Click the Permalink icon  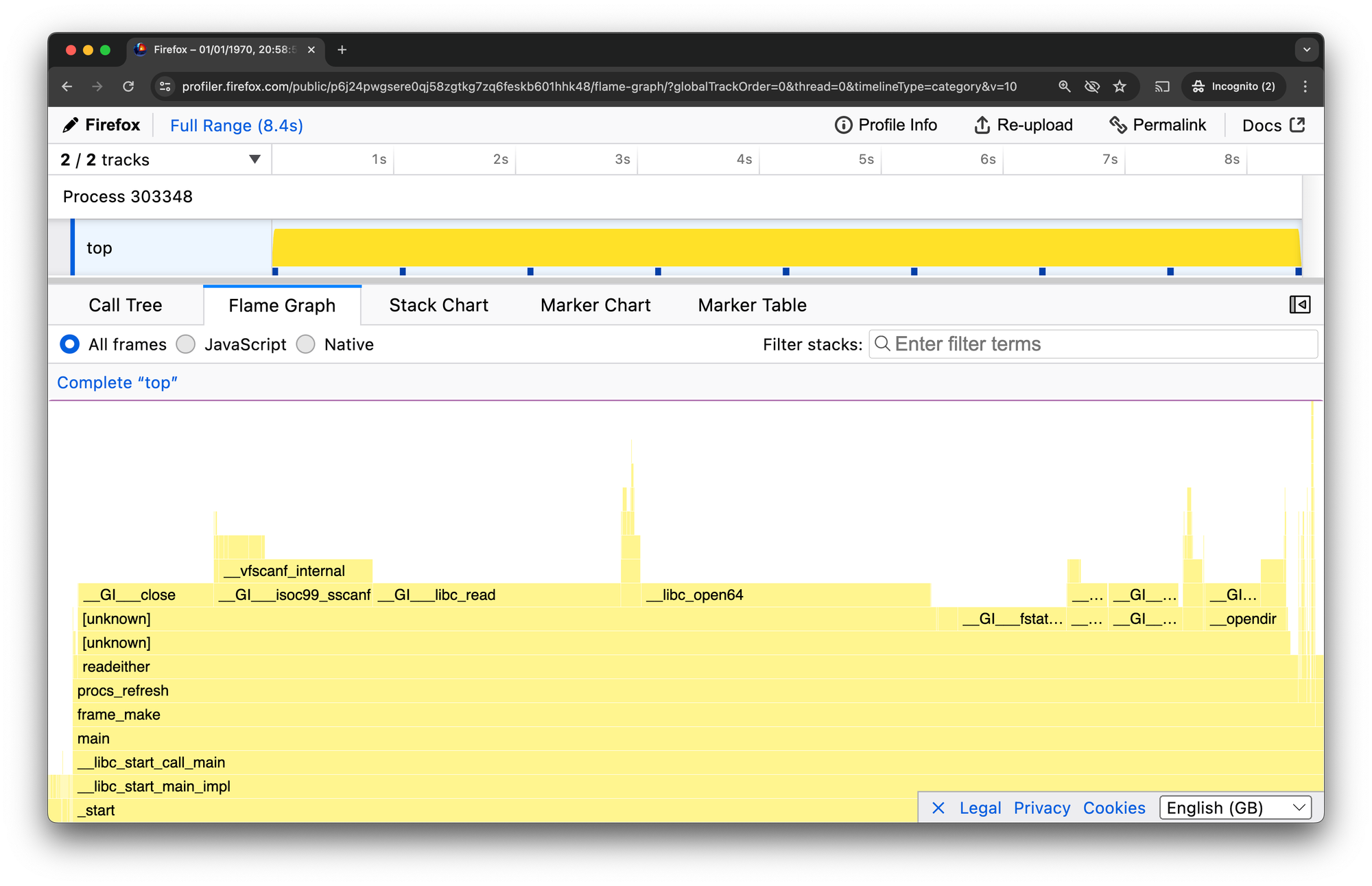1119,125
